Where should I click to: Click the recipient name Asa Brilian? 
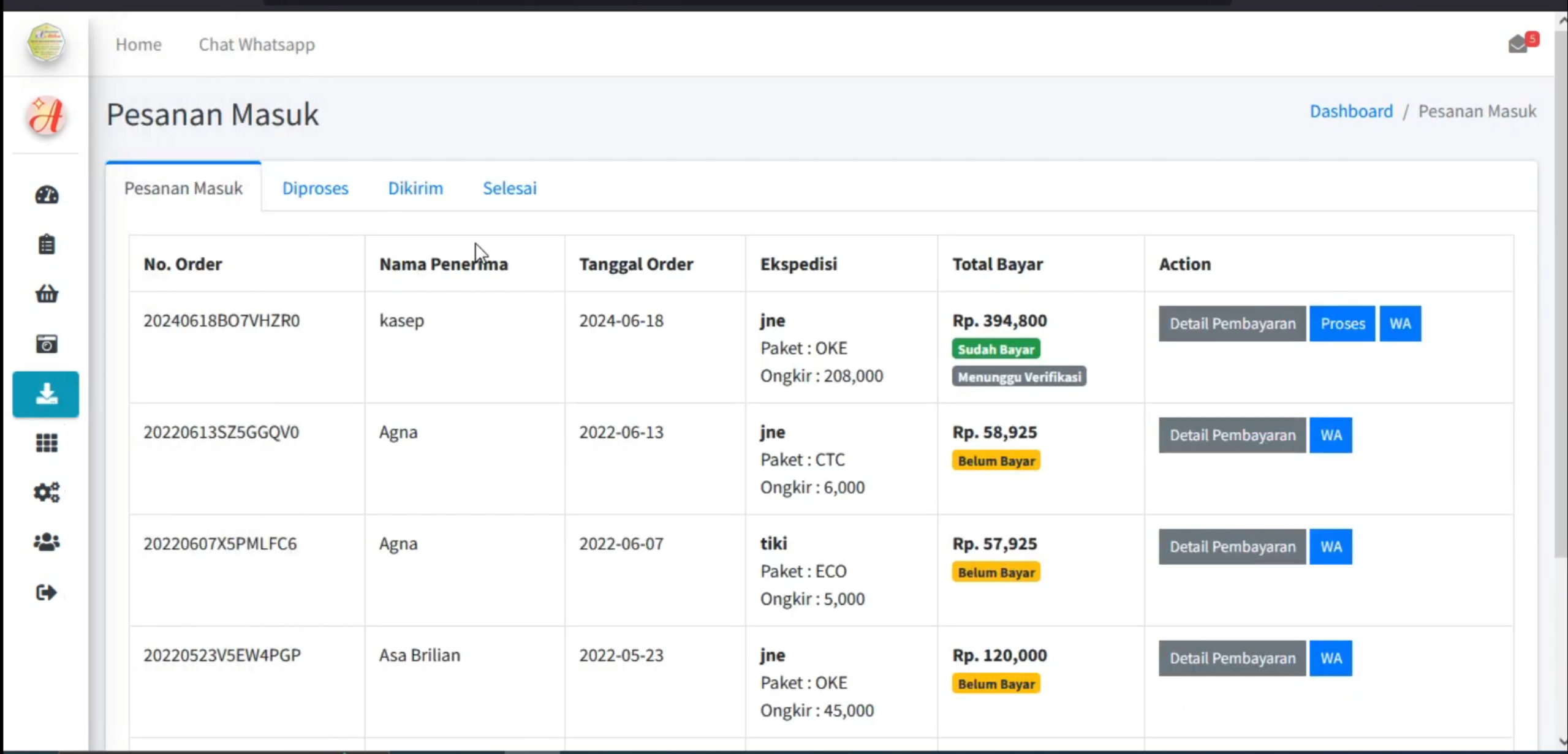click(x=419, y=655)
